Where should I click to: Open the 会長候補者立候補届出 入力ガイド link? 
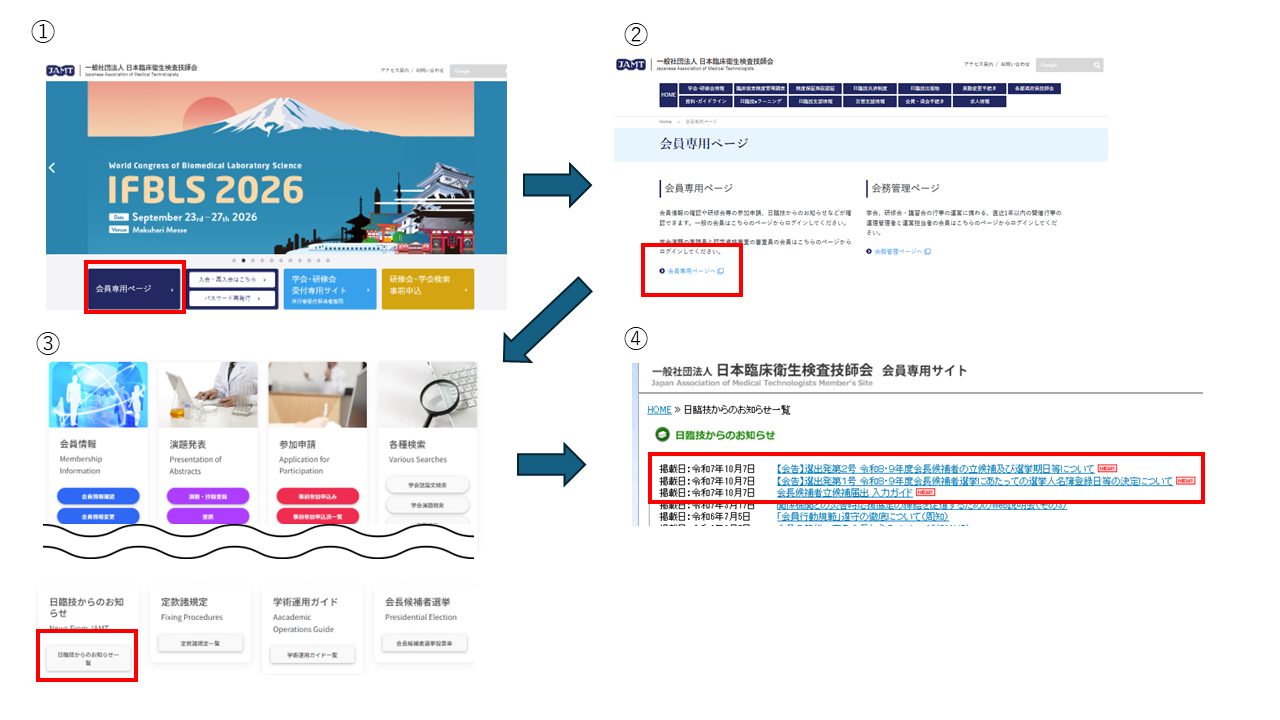(x=844, y=493)
